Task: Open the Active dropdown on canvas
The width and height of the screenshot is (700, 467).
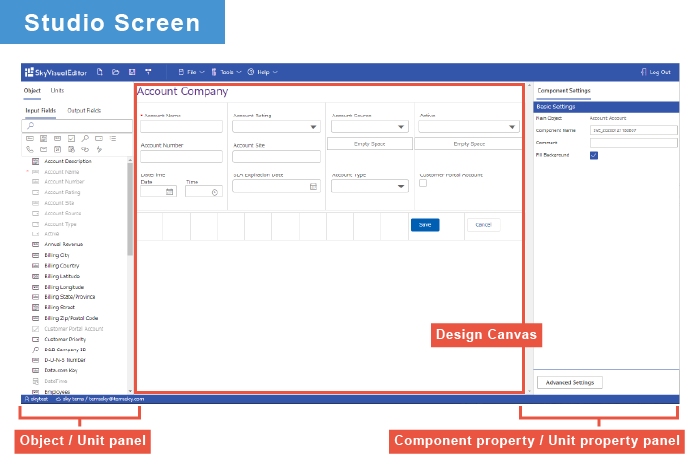Action: click(x=513, y=128)
